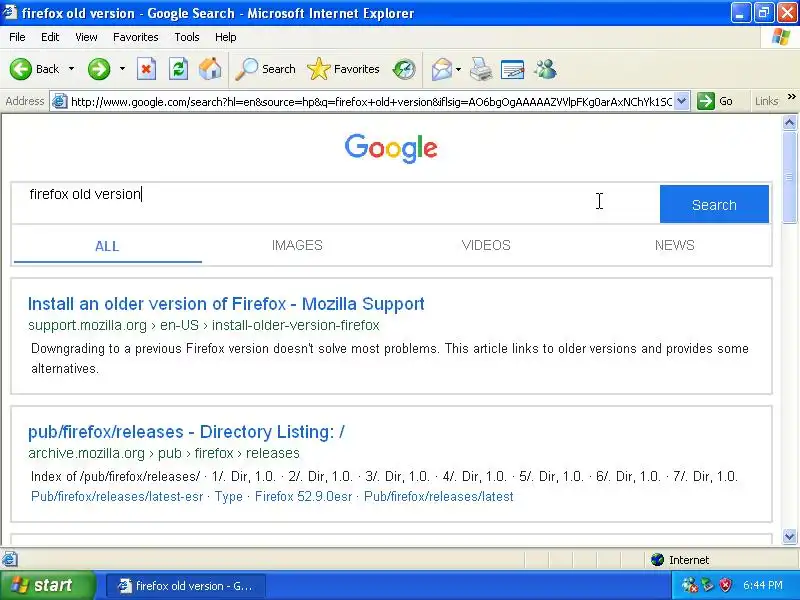Click the blue Search button
Viewport: 800px width, 600px height.
714,204
